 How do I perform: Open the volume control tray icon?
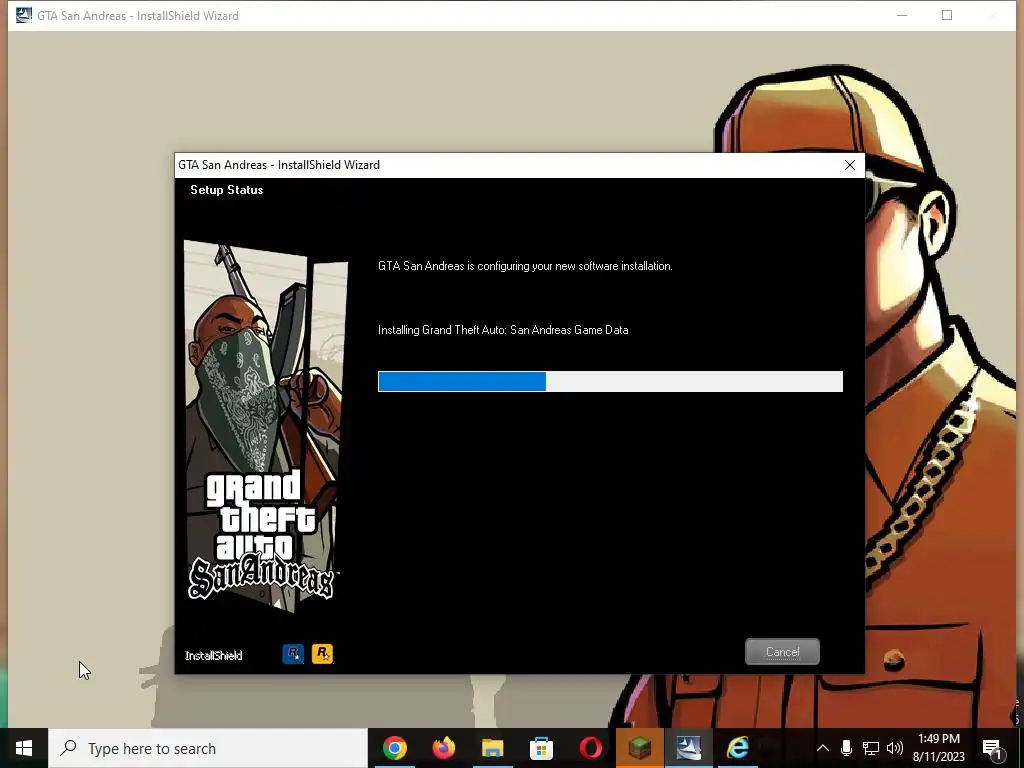point(895,748)
